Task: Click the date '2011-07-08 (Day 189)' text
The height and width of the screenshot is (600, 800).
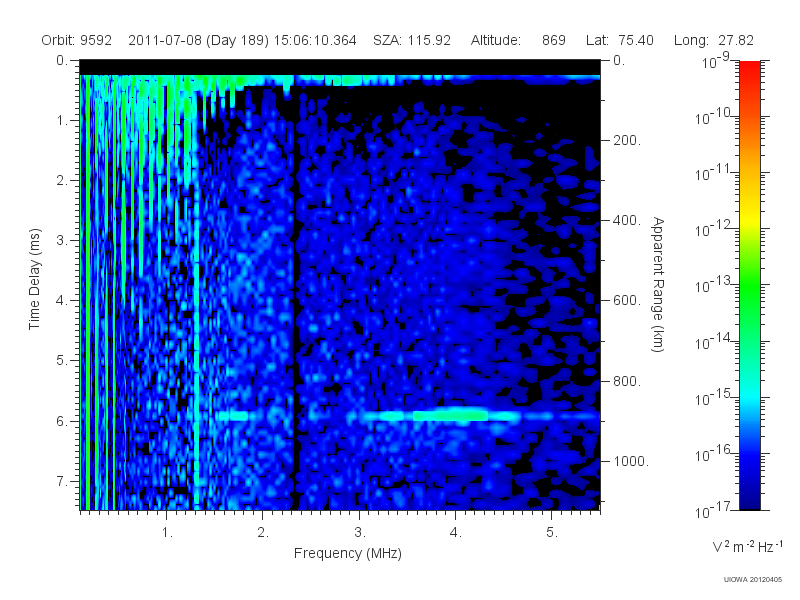Action: pos(198,40)
